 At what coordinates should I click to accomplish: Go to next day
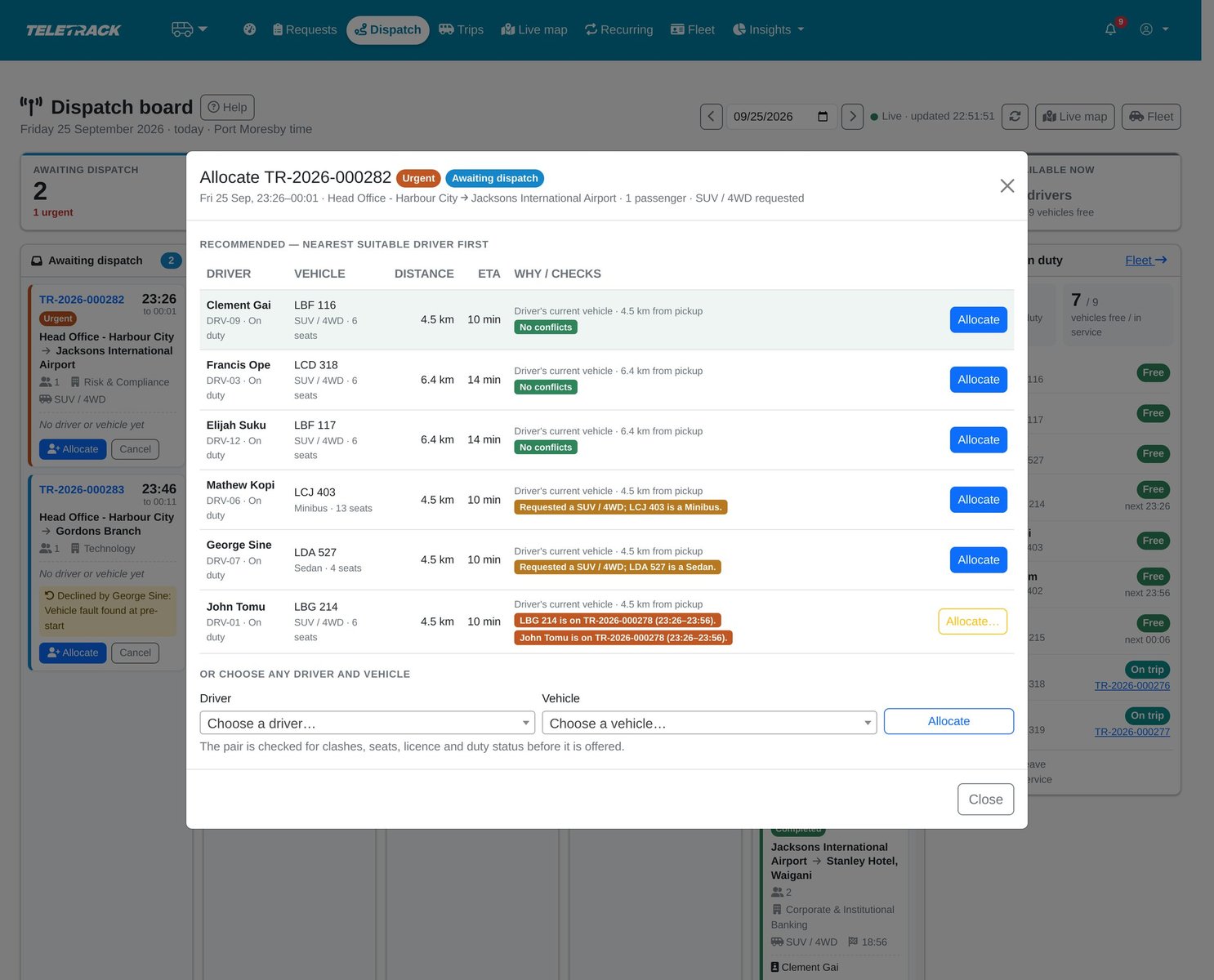(852, 116)
